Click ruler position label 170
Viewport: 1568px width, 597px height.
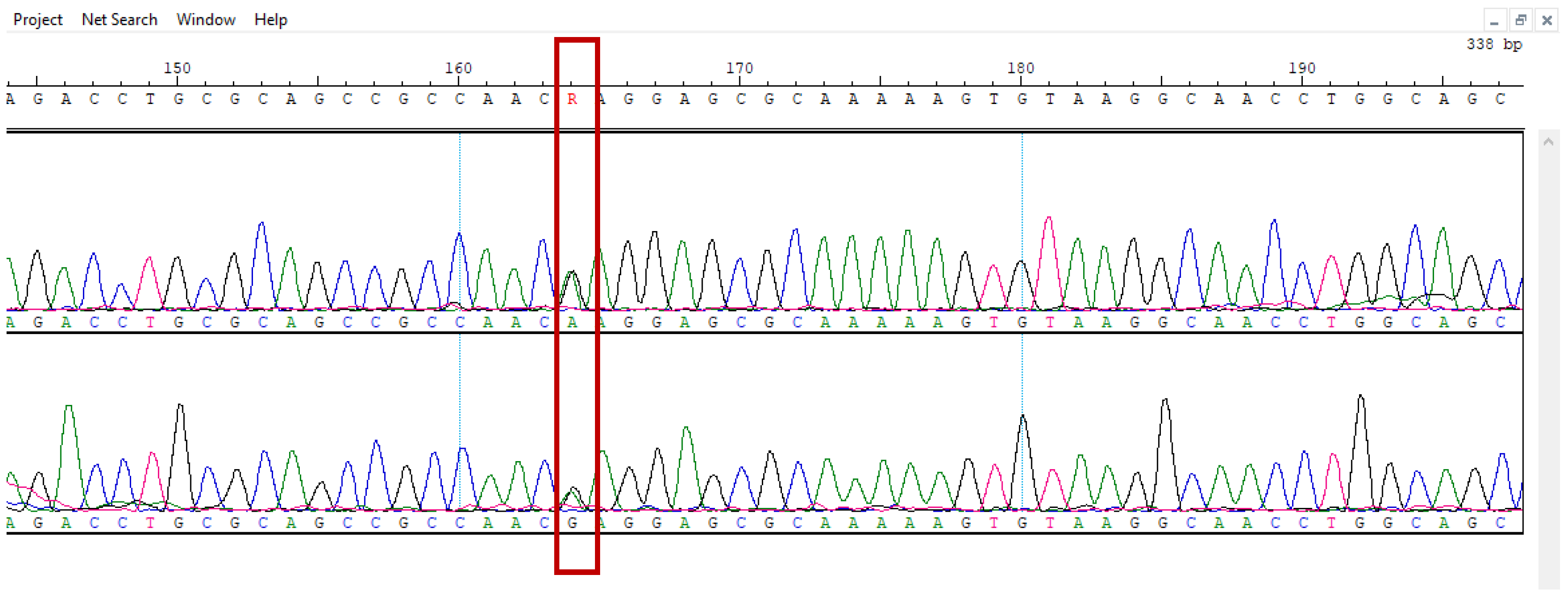(x=740, y=68)
